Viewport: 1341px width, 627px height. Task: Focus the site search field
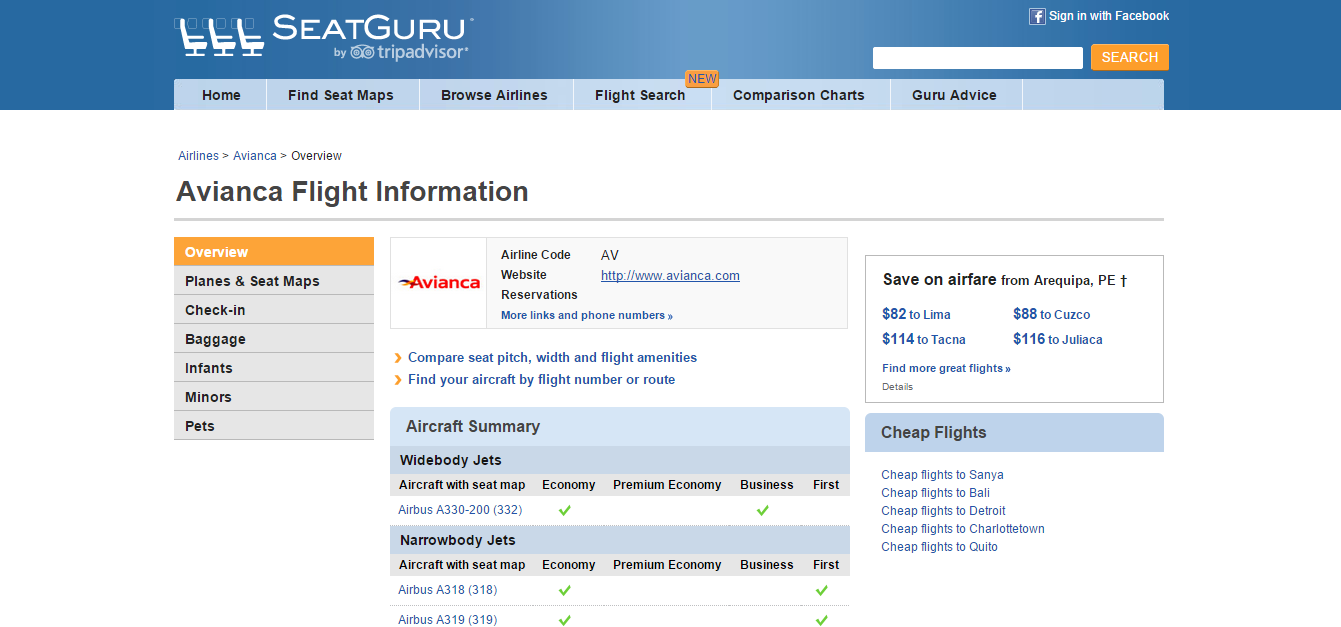point(978,58)
